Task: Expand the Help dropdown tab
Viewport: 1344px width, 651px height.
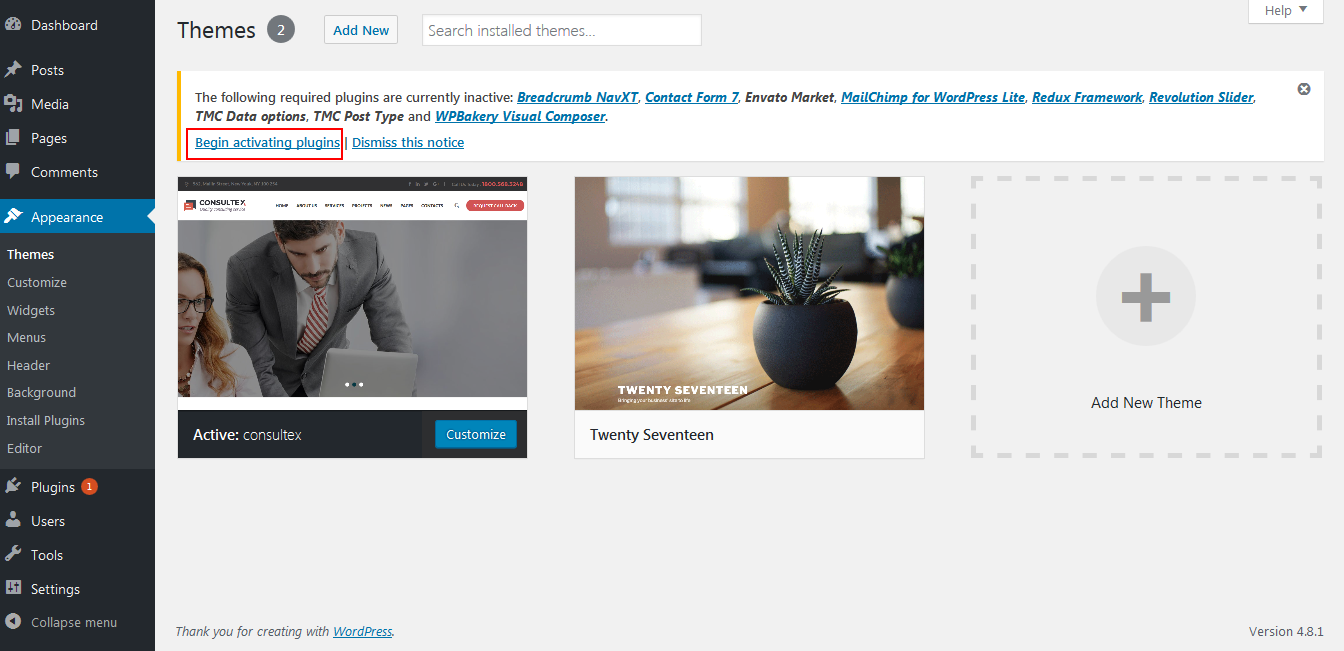Action: (x=1285, y=11)
